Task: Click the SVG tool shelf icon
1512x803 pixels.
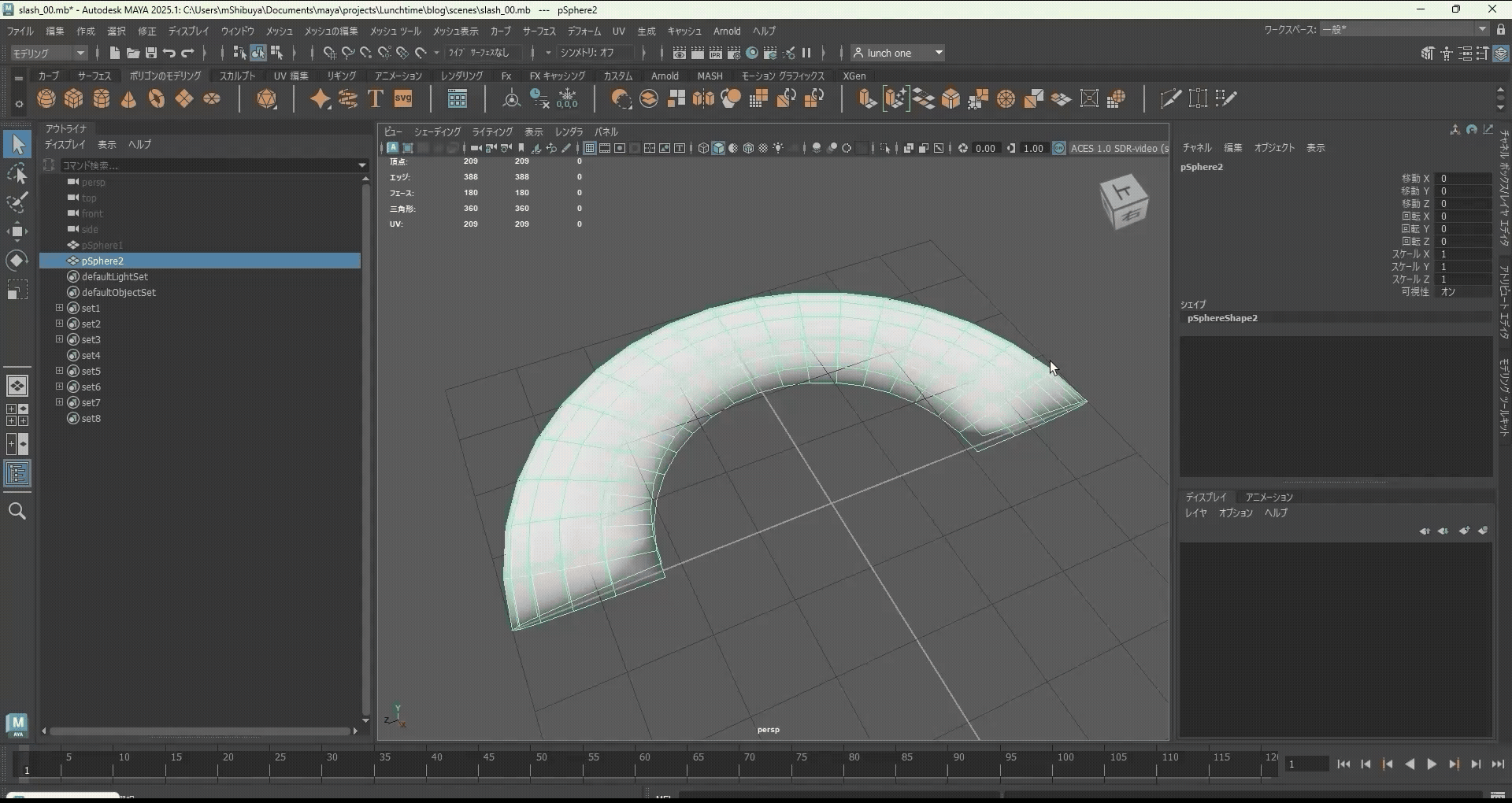Action: coord(403,99)
